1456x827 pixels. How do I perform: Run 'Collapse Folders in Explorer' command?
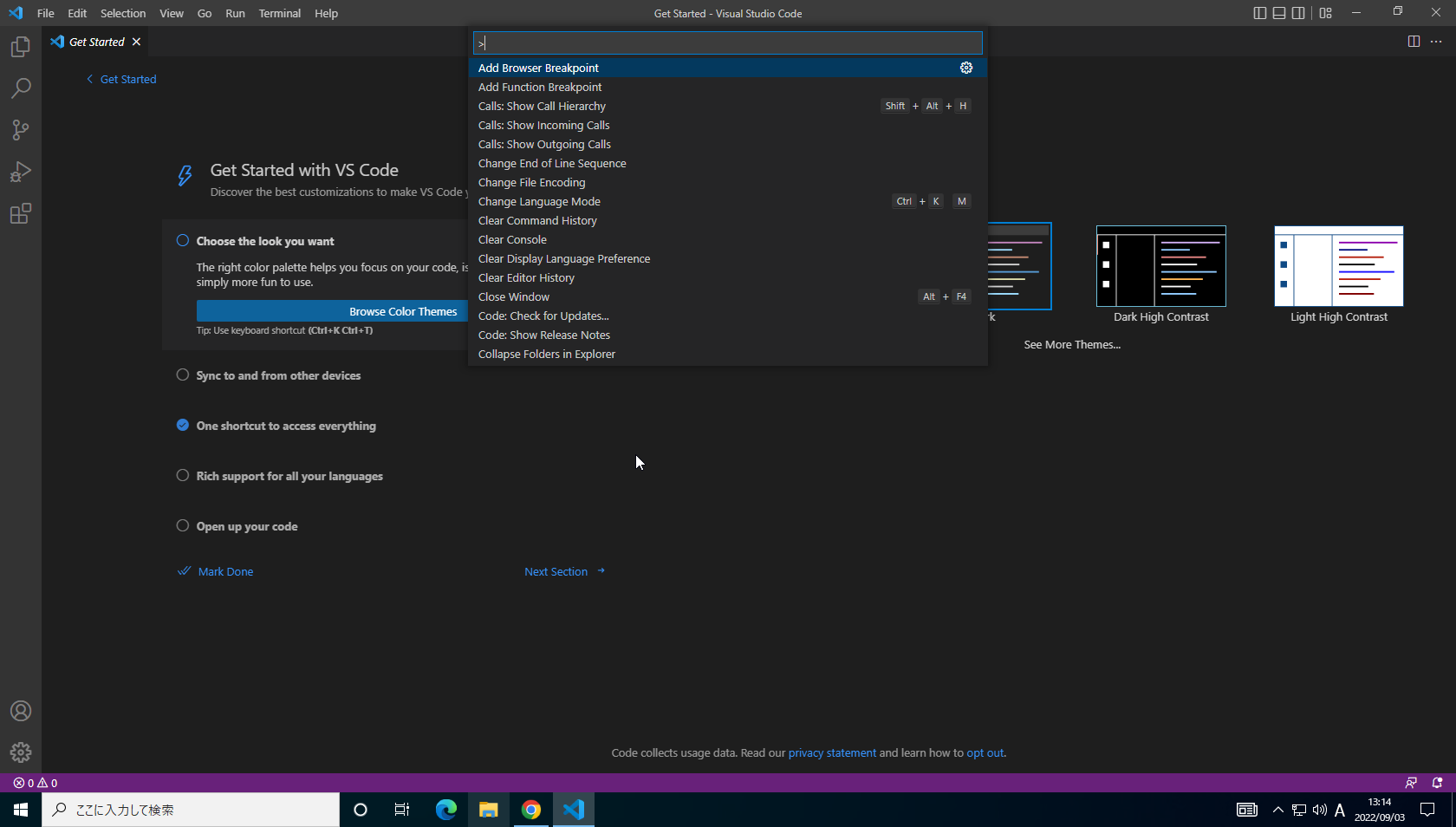(728, 354)
